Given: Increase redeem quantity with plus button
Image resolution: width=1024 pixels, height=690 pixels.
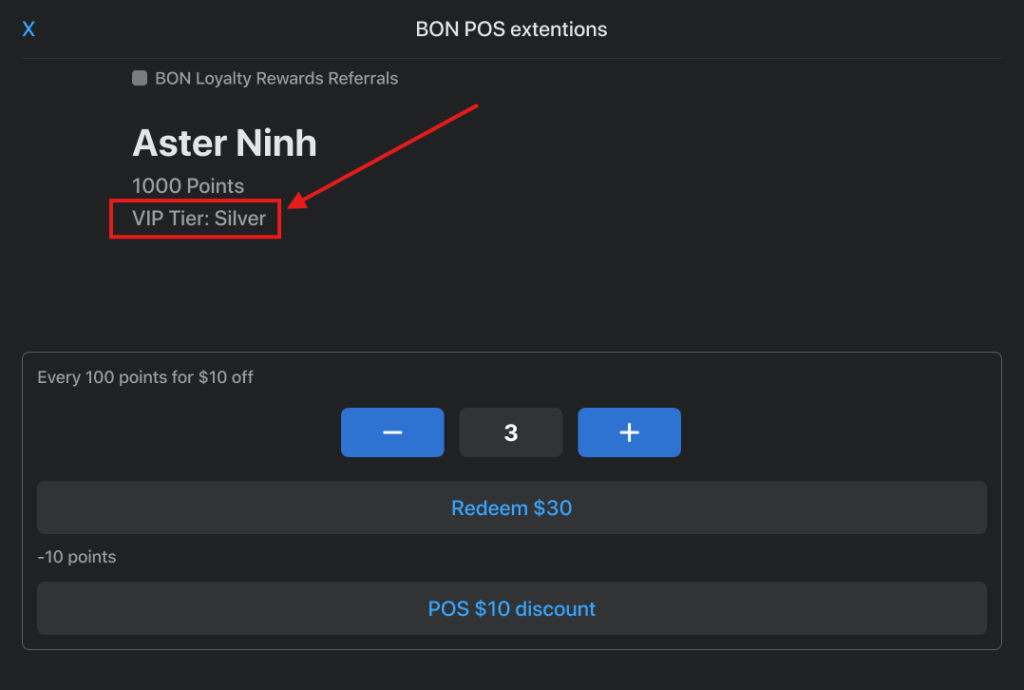Looking at the screenshot, I should click(x=629, y=432).
